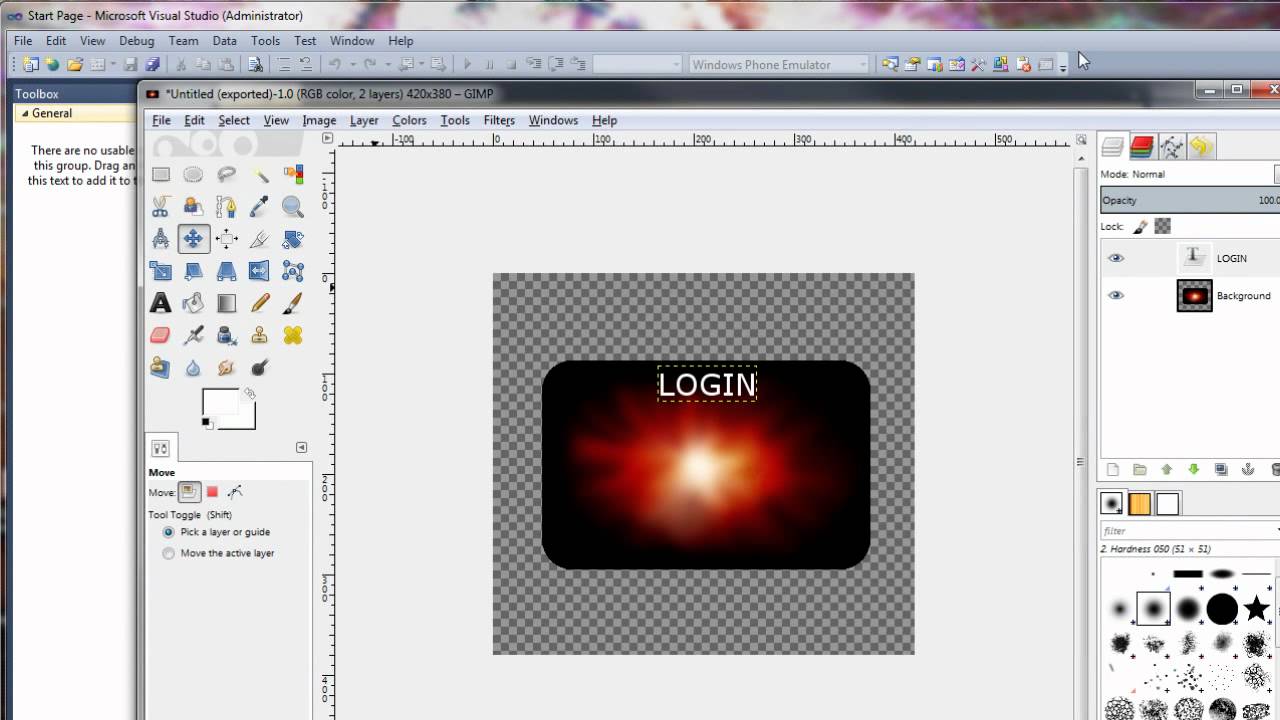This screenshot has width=1280, height=720.
Task: Switch to the Patterns tab
Action: pos(1140,504)
